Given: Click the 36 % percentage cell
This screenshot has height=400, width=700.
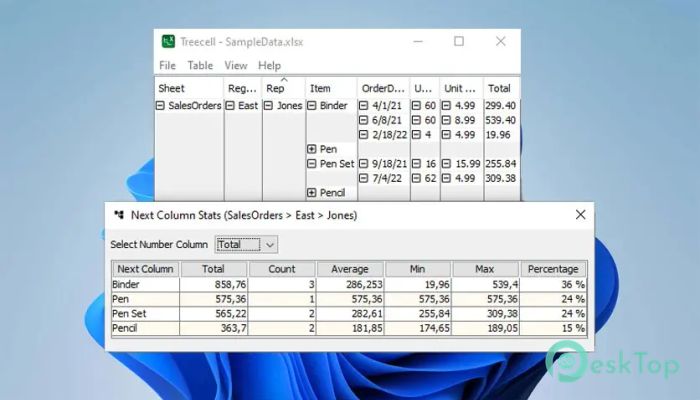Looking at the screenshot, I should pos(553,284).
